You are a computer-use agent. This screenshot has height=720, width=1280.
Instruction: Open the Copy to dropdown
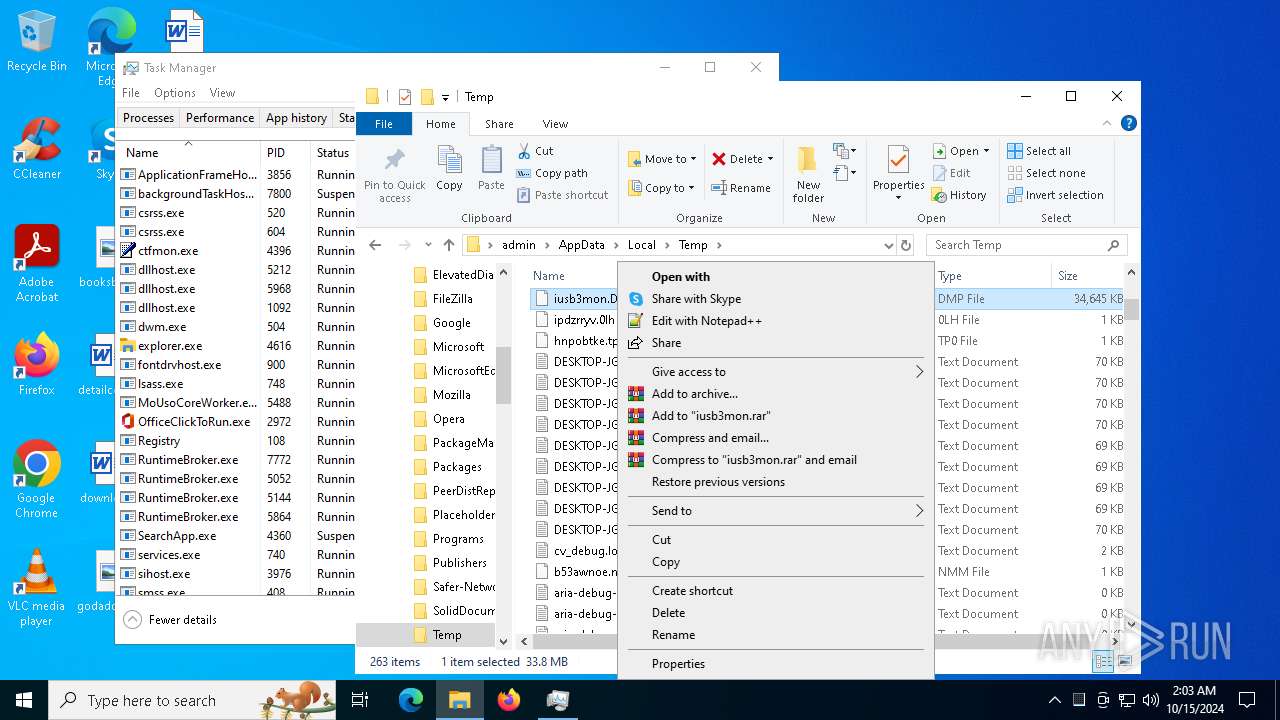point(662,188)
